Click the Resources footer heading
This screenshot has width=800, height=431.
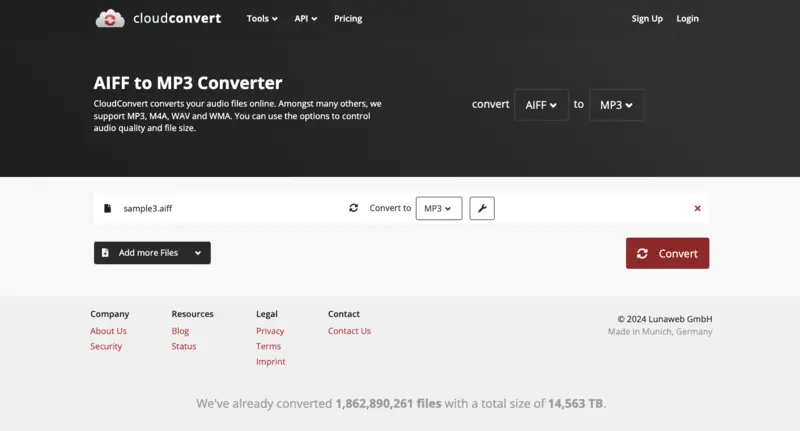(x=192, y=314)
